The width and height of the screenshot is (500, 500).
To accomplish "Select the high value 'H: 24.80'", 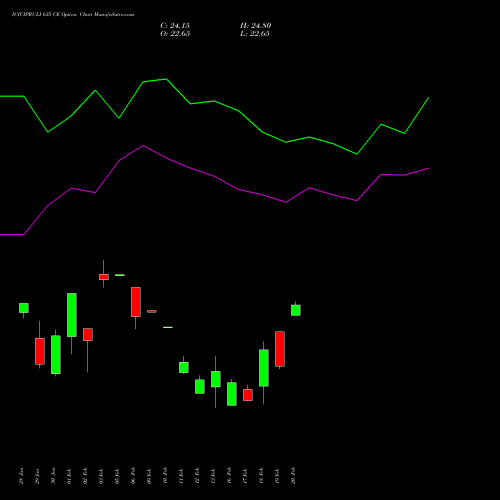I will 256,26.
